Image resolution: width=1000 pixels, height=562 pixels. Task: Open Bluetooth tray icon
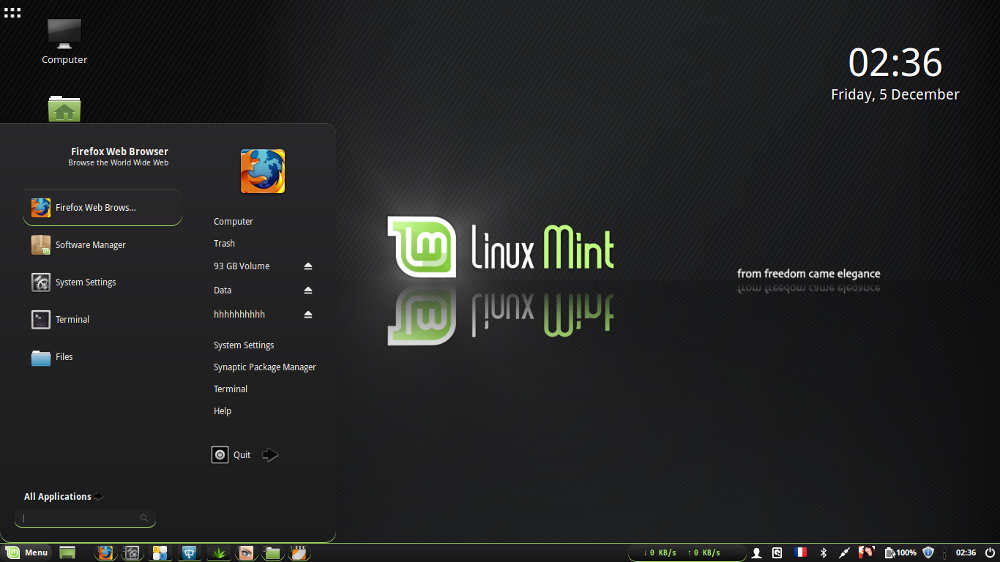click(823, 553)
